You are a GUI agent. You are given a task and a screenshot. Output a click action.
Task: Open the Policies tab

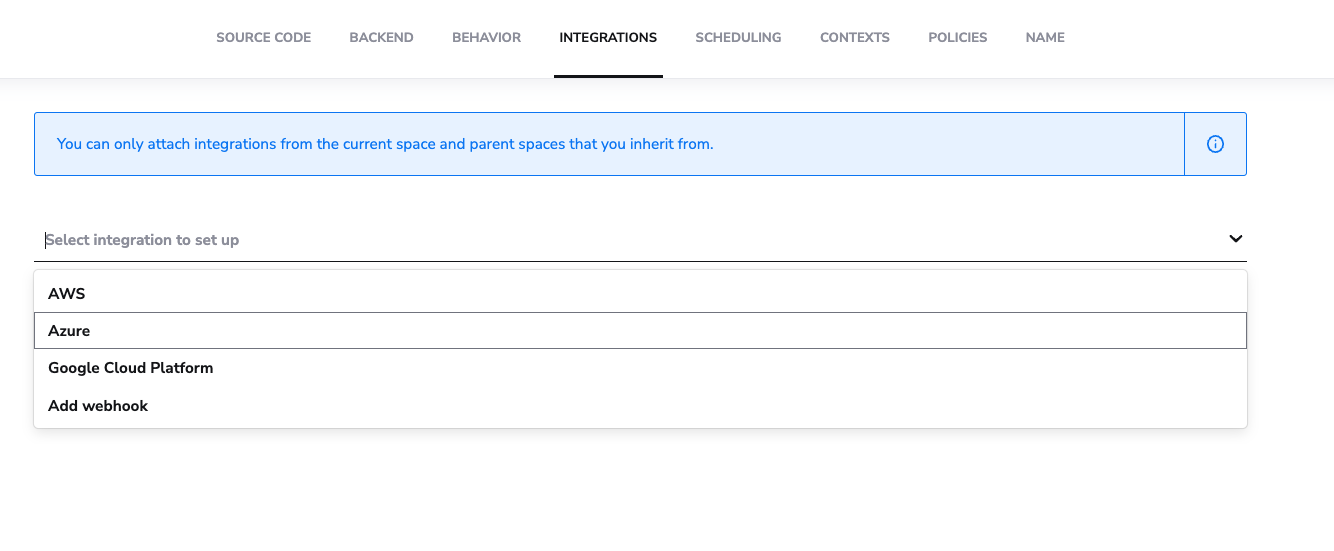coord(957,38)
